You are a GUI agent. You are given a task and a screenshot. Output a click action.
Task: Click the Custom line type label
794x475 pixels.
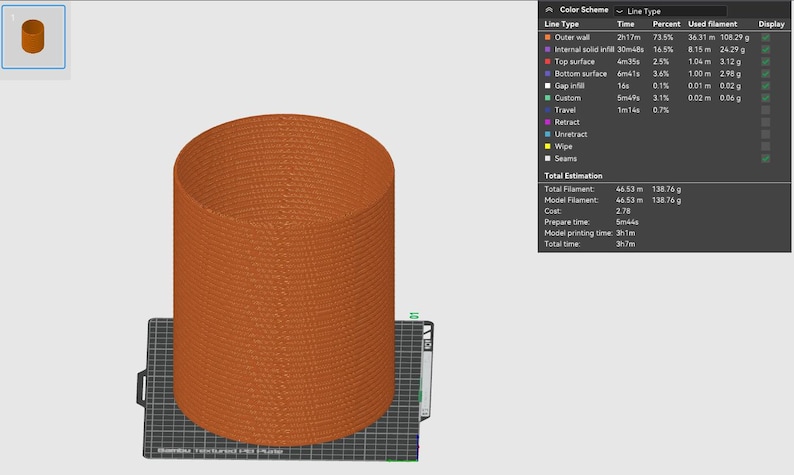click(568, 98)
